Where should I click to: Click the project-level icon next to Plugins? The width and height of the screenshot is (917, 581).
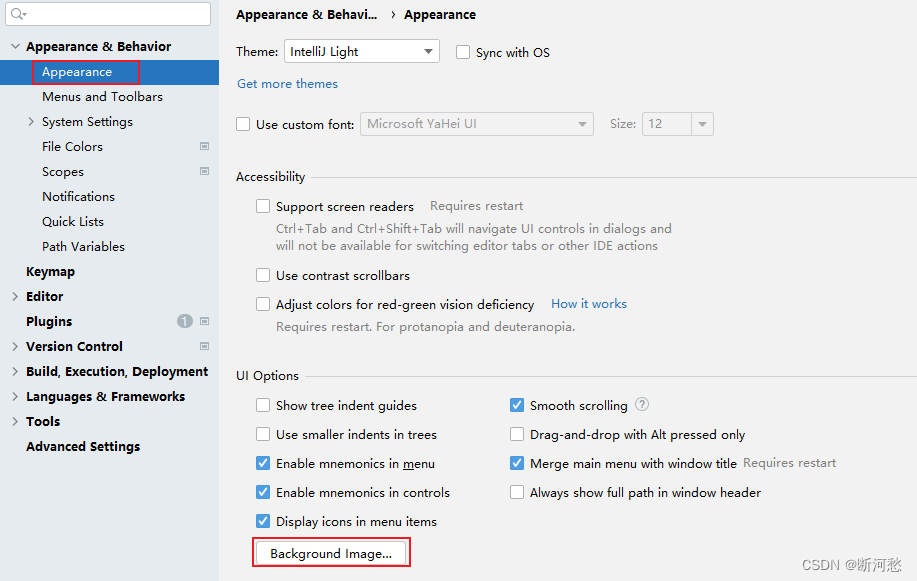click(x=204, y=321)
